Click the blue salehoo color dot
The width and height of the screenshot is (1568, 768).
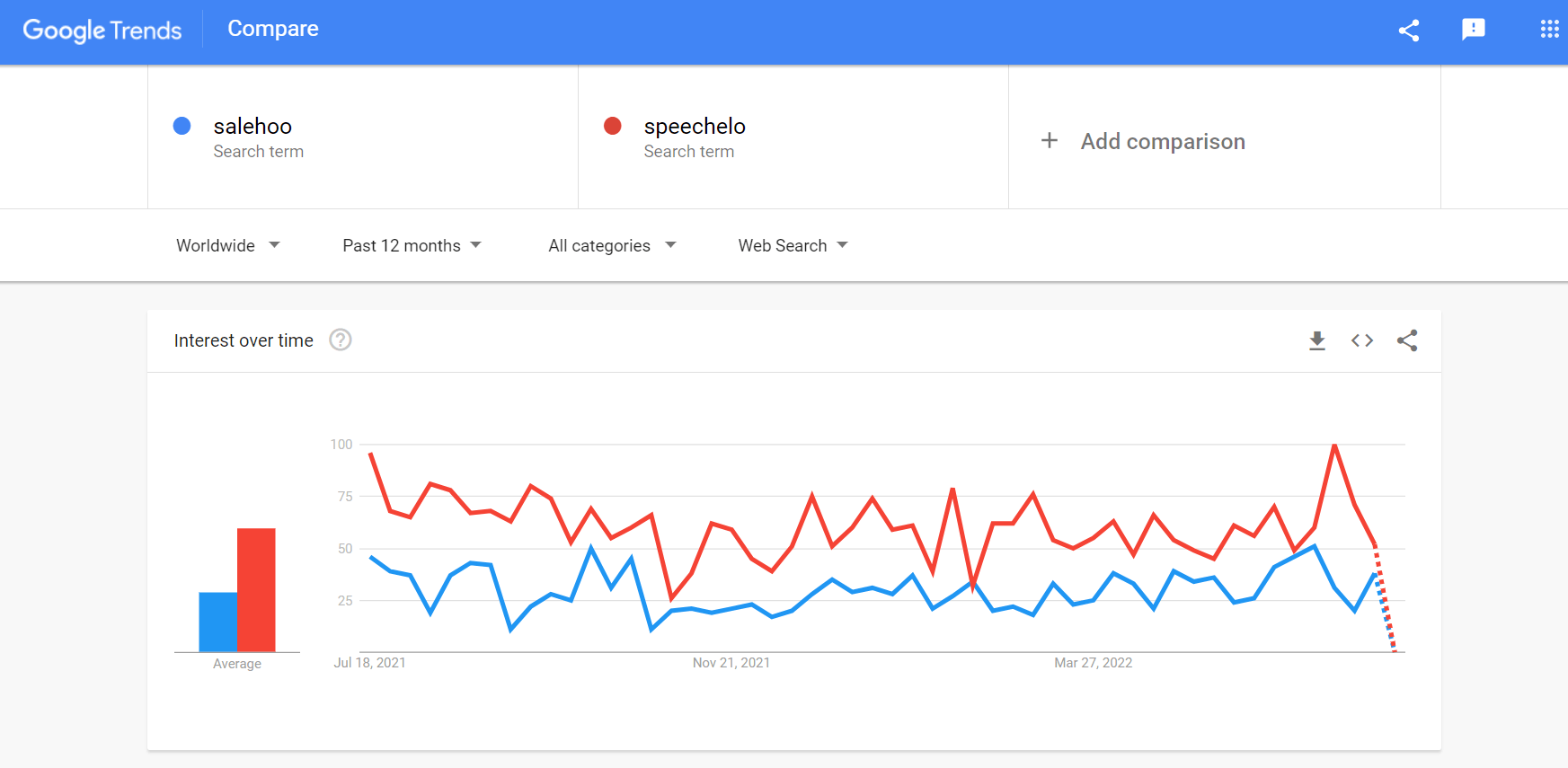(x=182, y=126)
